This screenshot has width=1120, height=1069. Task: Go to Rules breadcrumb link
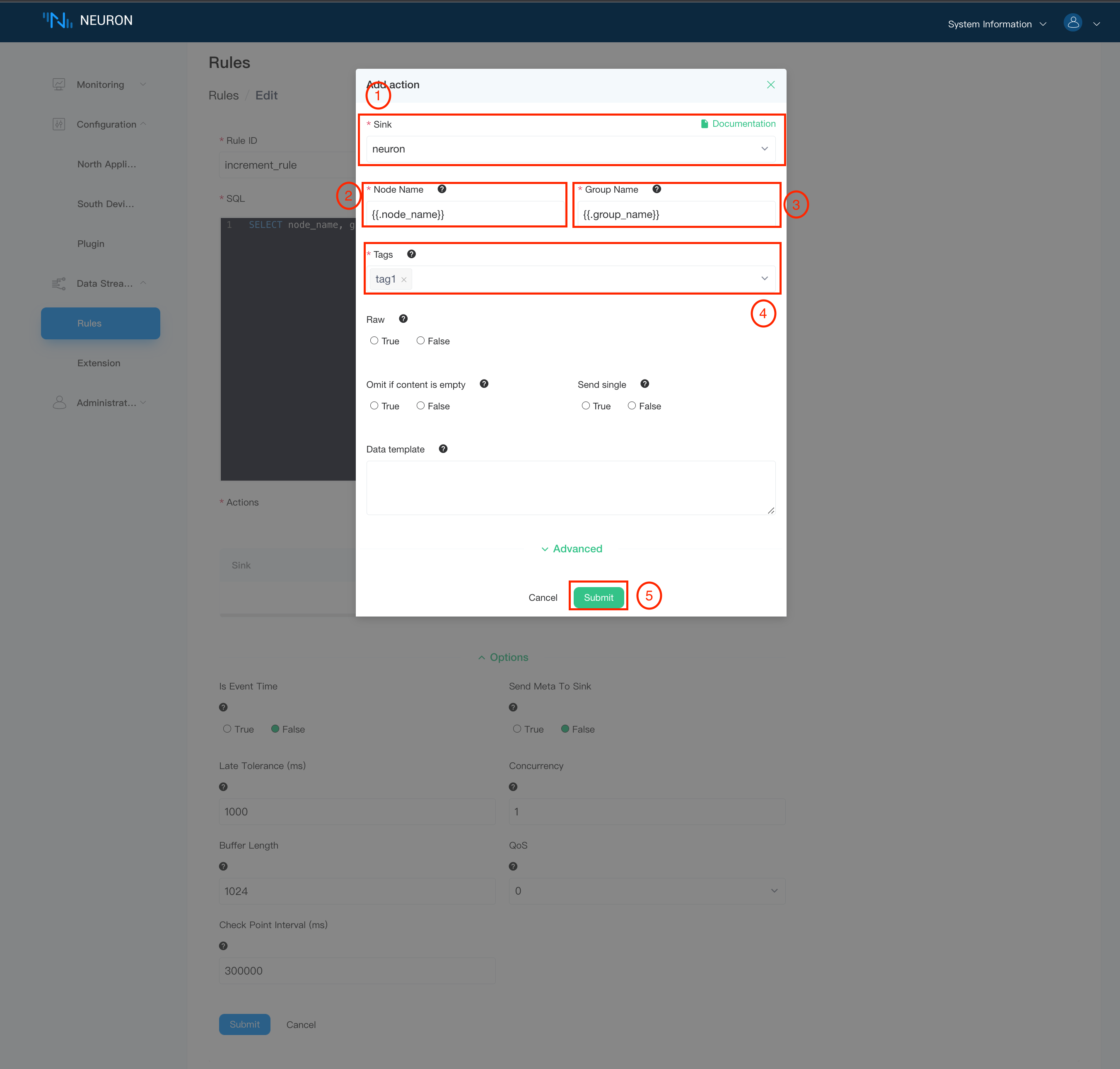click(x=223, y=95)
